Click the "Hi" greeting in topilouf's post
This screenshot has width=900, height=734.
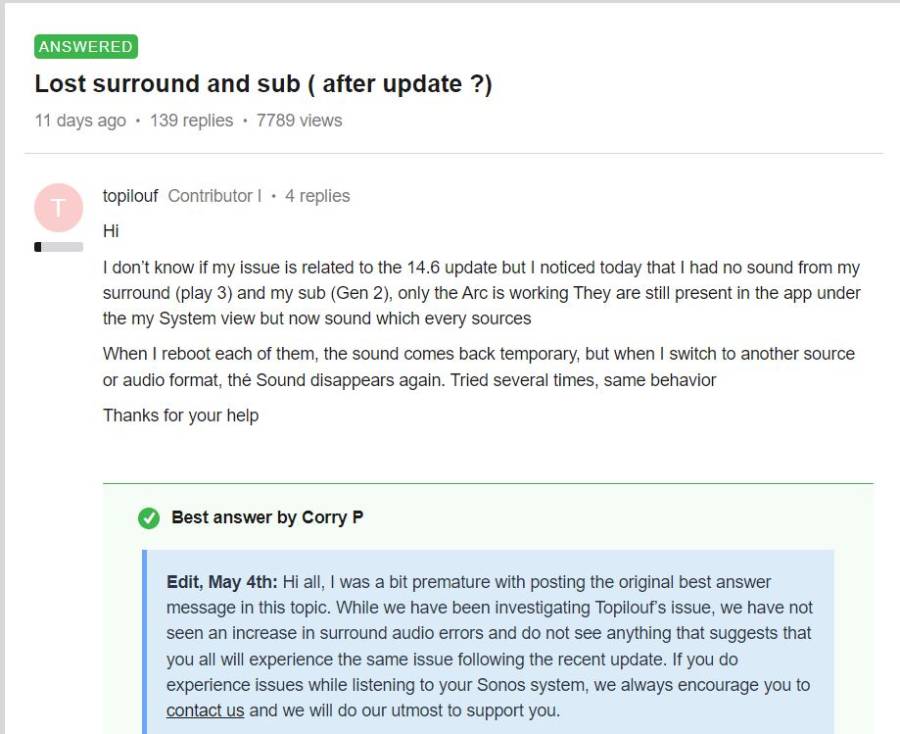tap(111, 231)
